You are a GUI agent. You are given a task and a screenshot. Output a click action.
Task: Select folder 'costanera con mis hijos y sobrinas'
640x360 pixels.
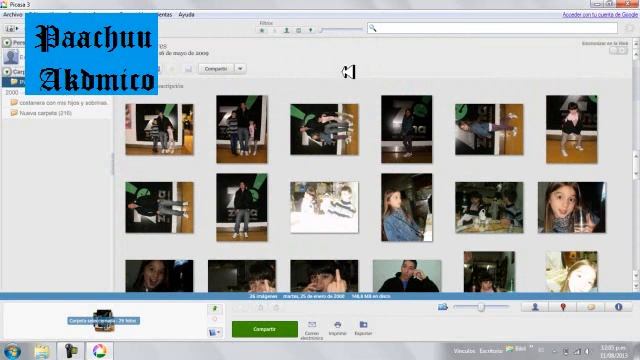tap(60, 103)
